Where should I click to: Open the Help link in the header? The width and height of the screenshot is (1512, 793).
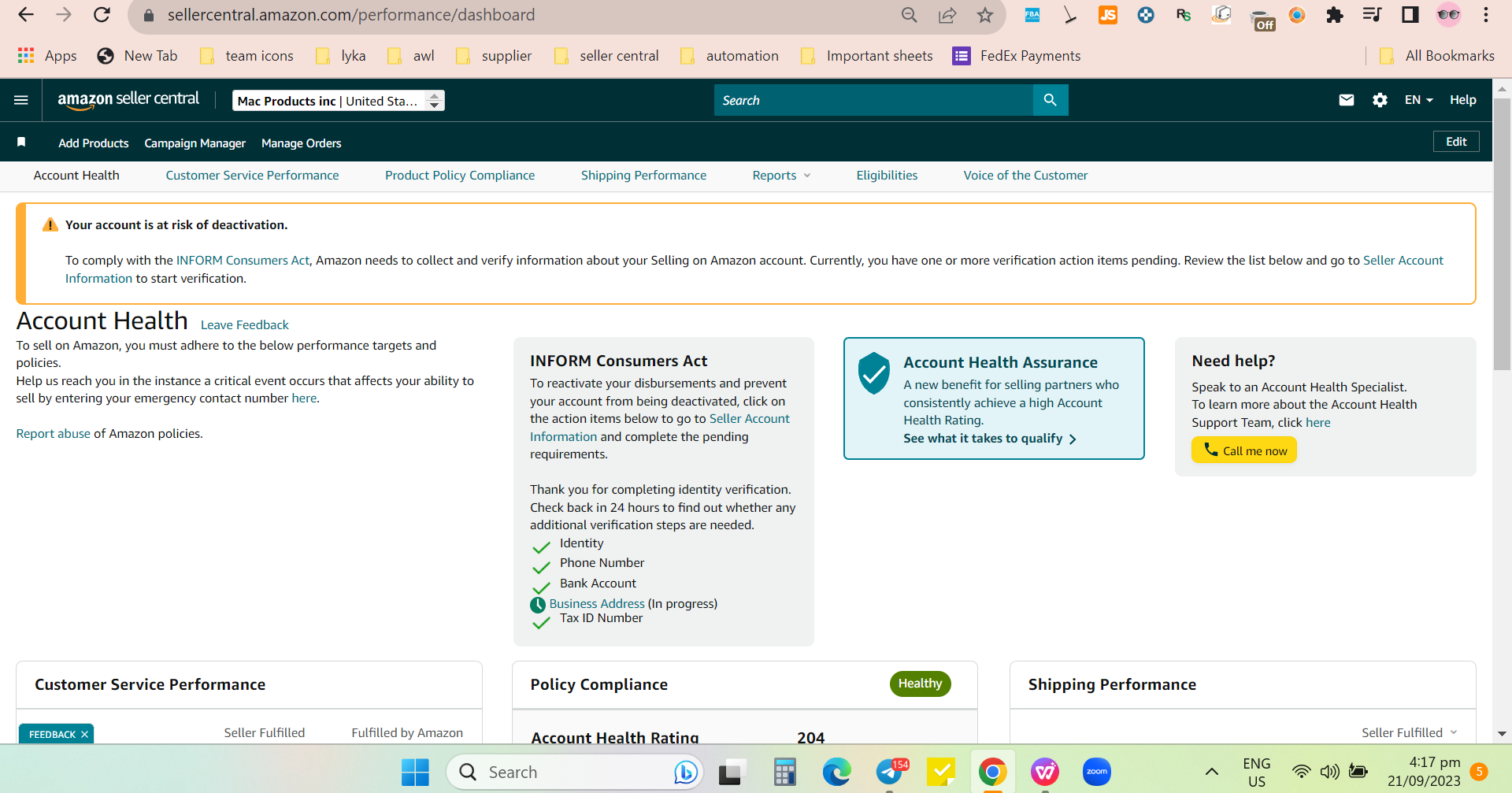tap(1463, 100)
